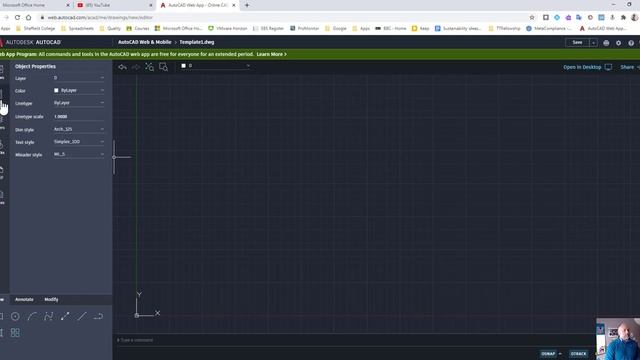Select the two-point Line tool
640x360 pixels.
[65, 316]
